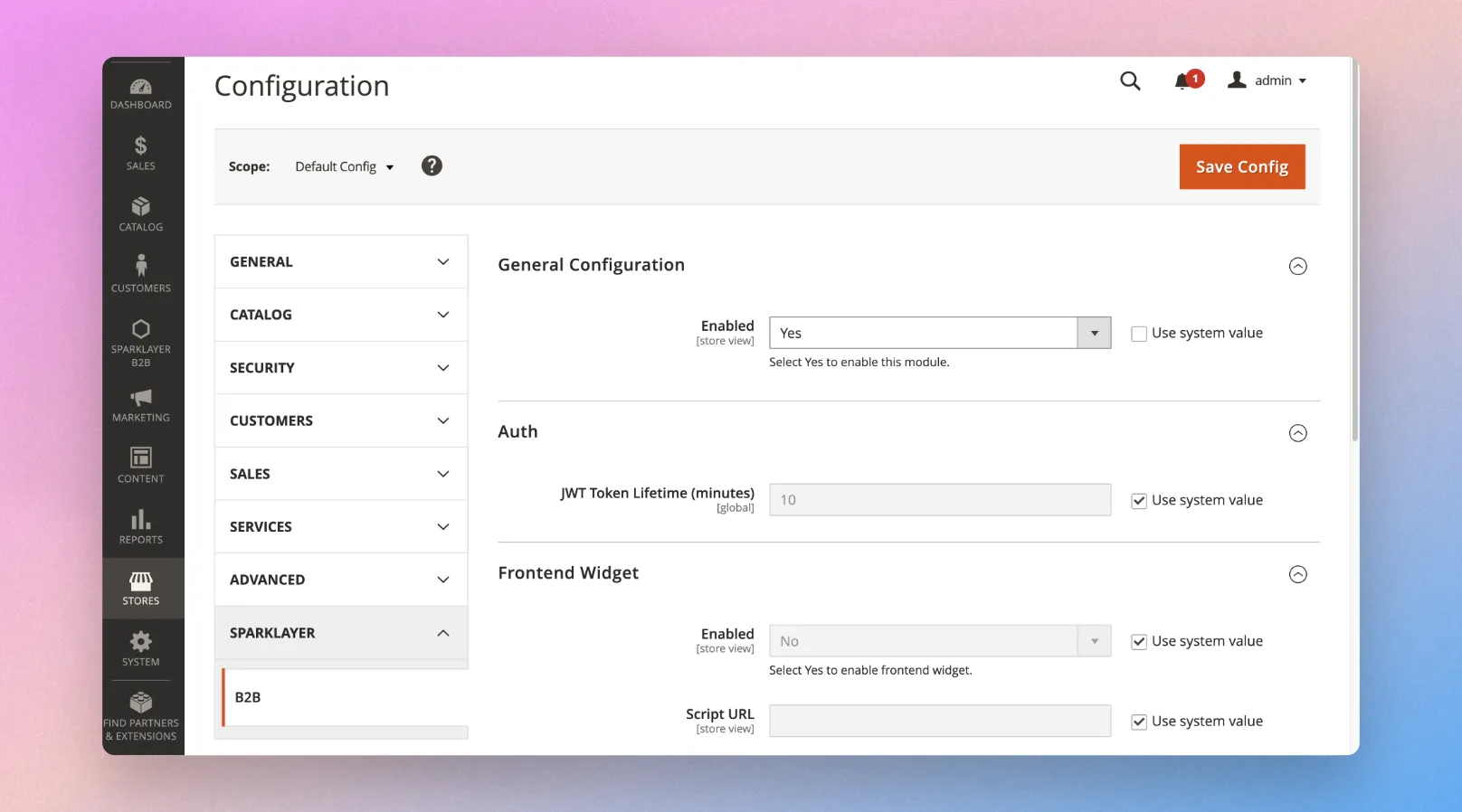Click the scope help question mark icon
Image resolution: width=1462 pixels, height=812 pixels.
[432, 165]
